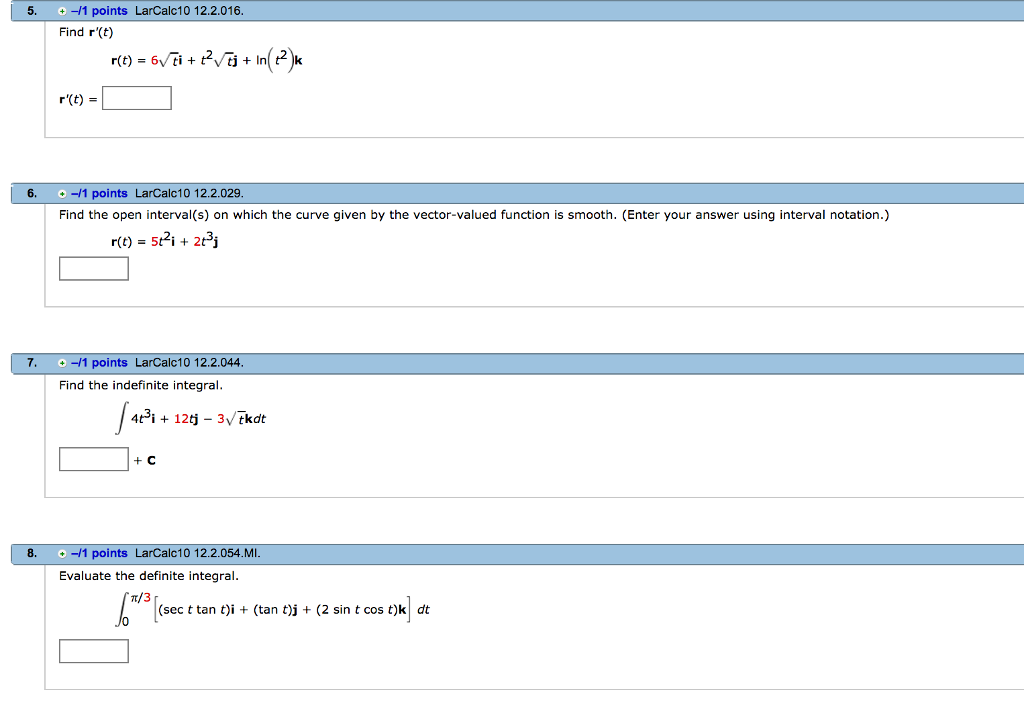Click the number 8 question label

point(30,553)
